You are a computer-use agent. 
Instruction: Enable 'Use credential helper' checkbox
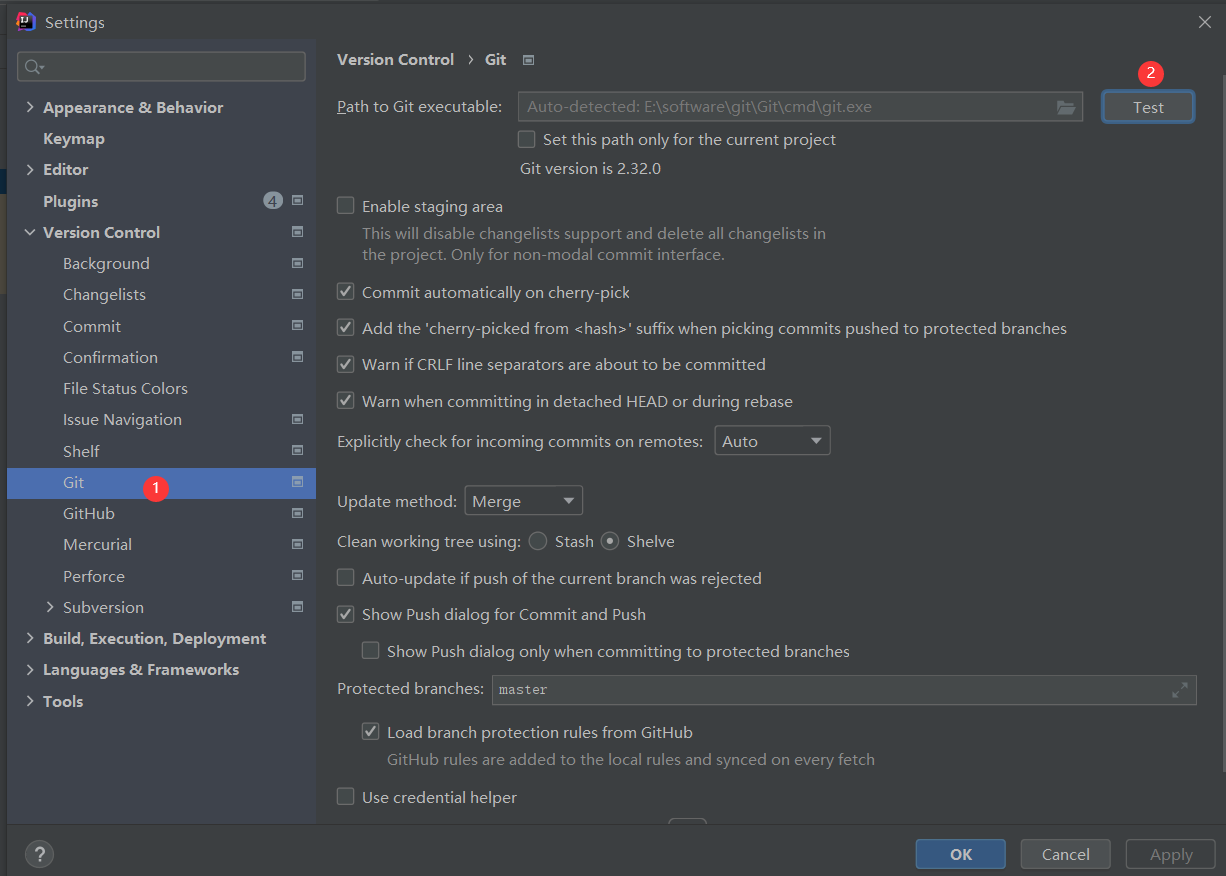[x=346, y=797]
